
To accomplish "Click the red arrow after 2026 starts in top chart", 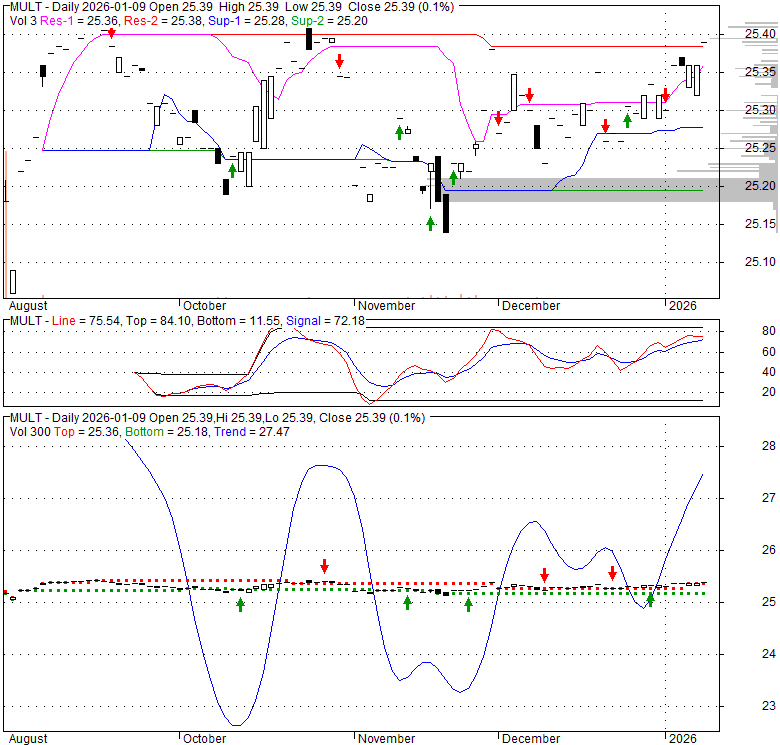I will pyautogui.click(x=665, y=94).
